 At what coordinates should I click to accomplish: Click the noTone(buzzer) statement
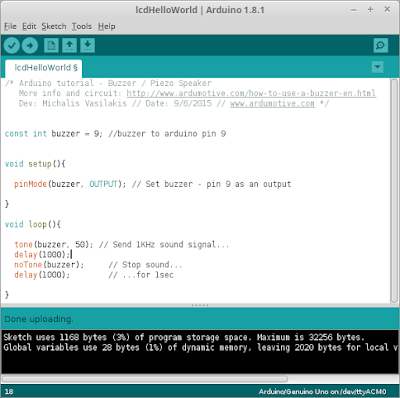coord(49,265)
